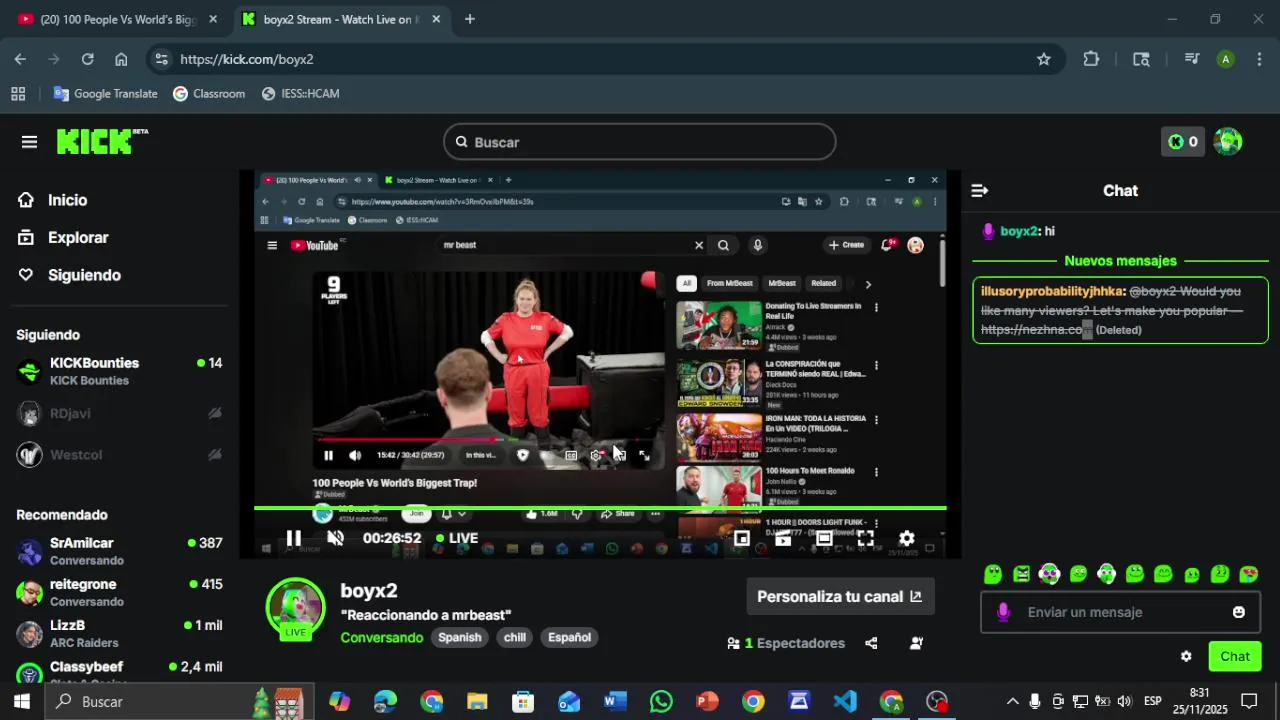Open SrAmilcar recommended channel

click(x=119, y=551)
